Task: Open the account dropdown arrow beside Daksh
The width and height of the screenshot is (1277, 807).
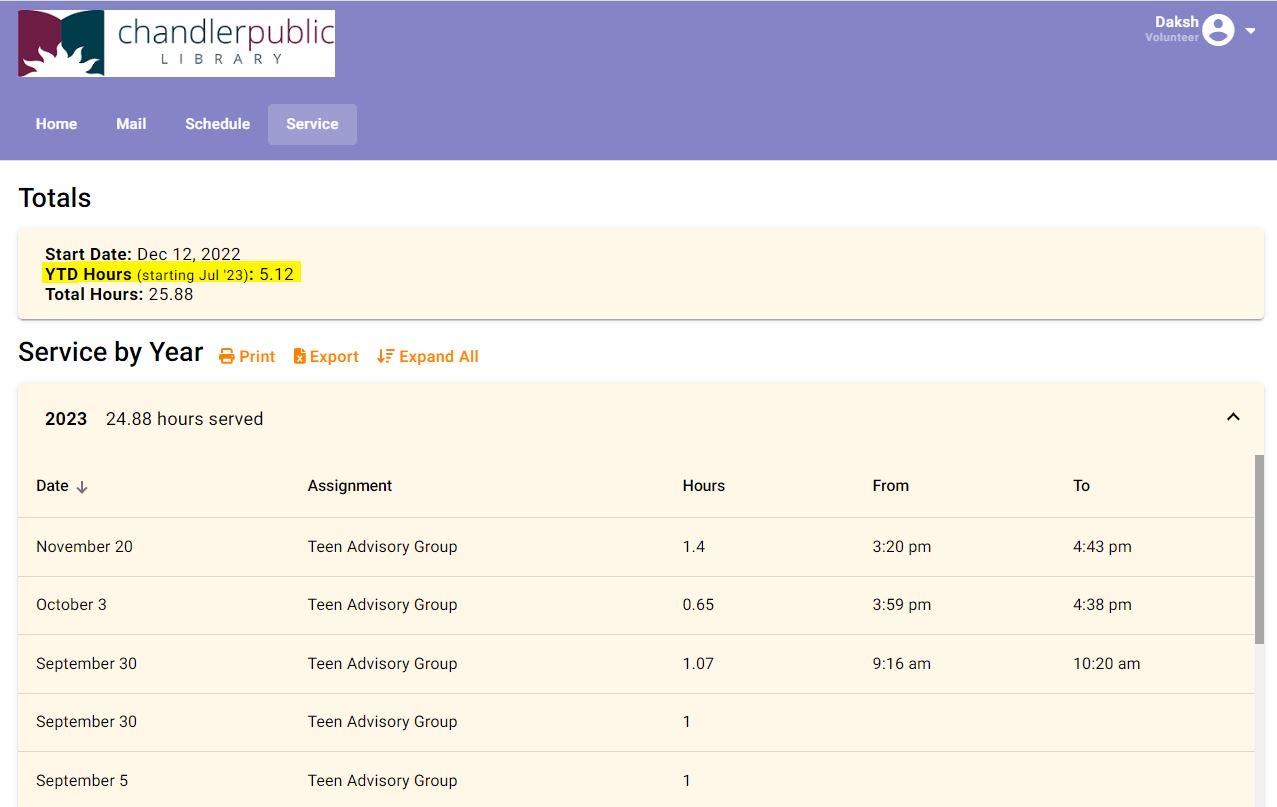Action: point(1250,31)
